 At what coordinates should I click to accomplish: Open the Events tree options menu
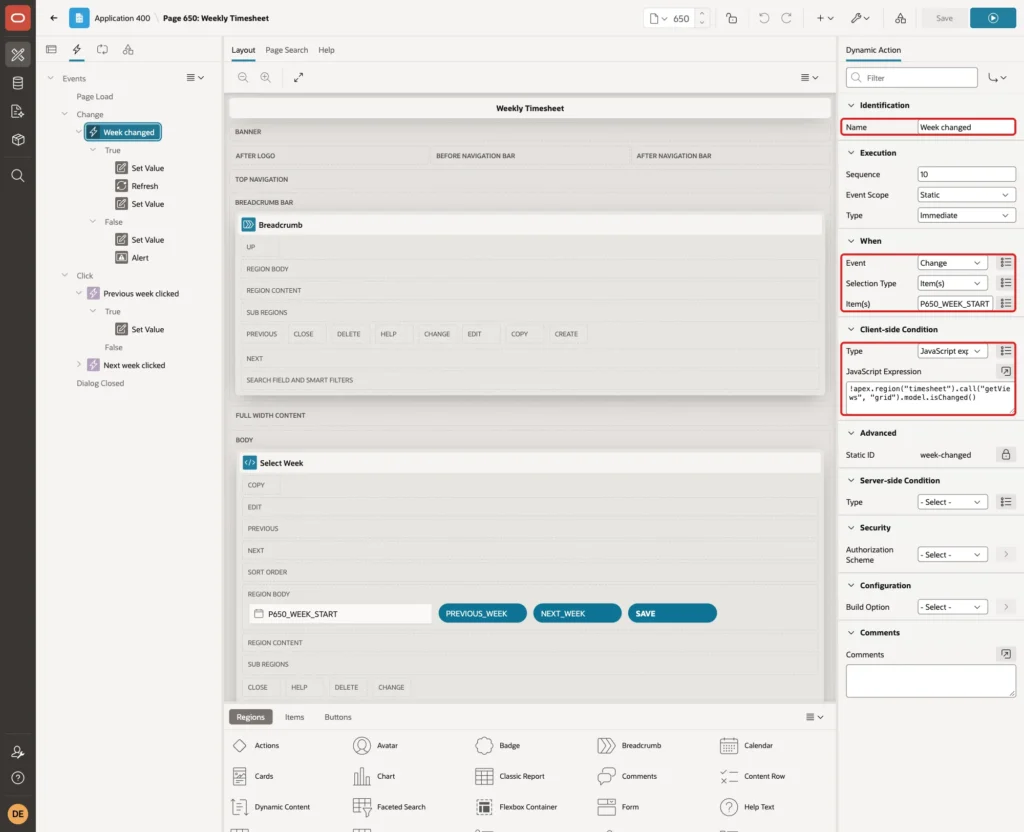coord(195,78)
